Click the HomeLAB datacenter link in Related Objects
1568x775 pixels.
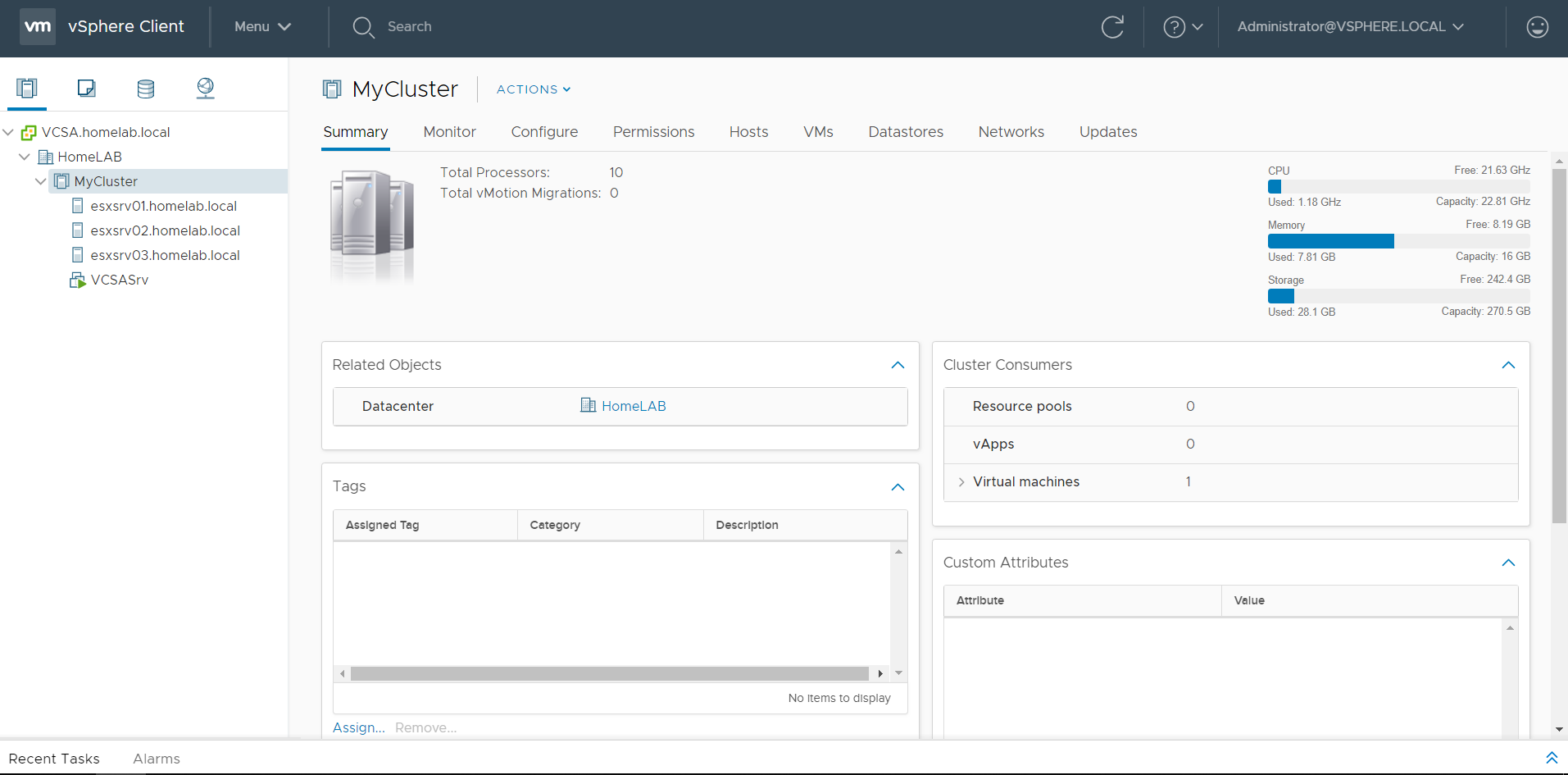click(x=634, y=405)
